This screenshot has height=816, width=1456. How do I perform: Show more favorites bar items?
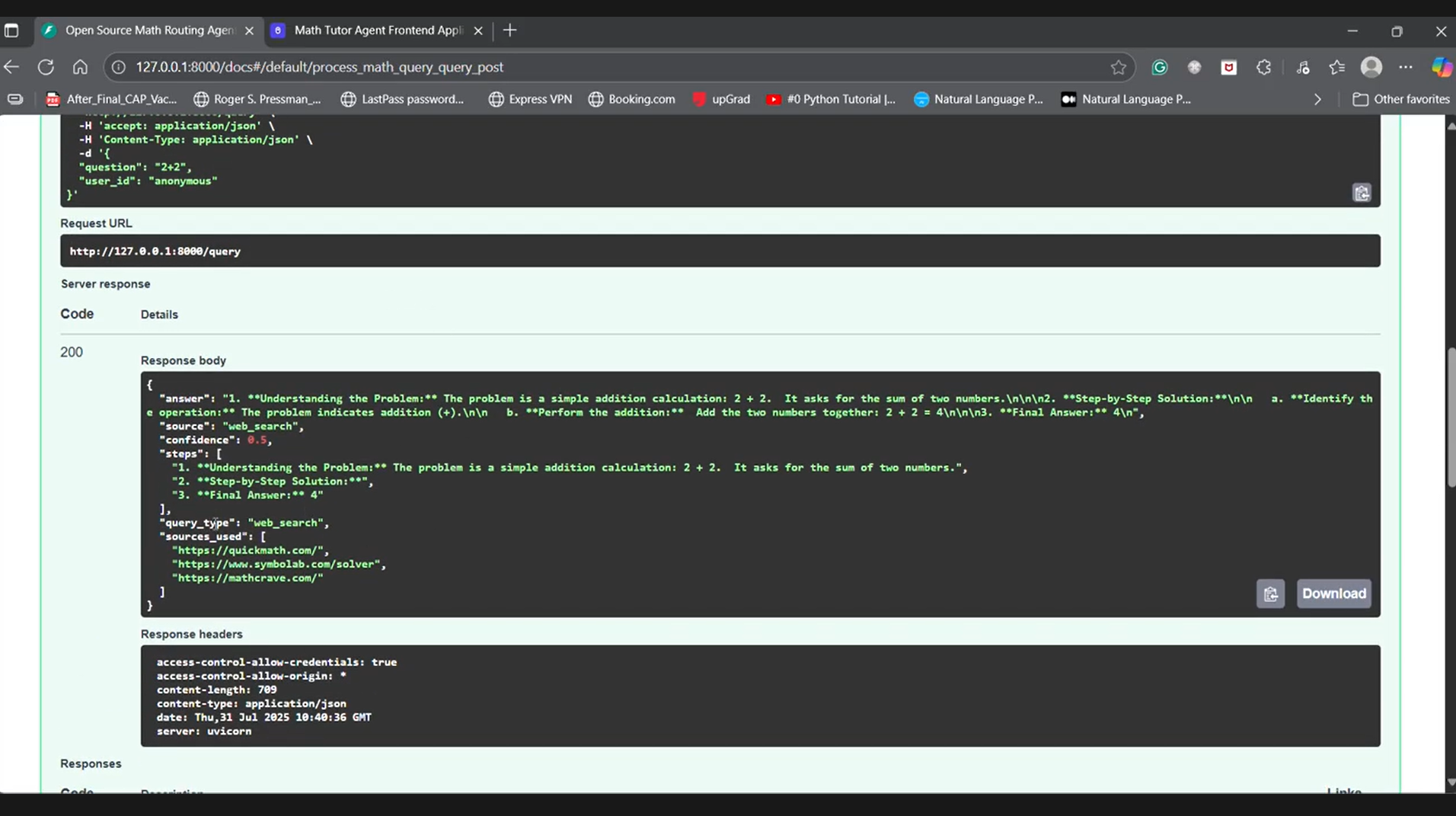(x=1317, y=99)
